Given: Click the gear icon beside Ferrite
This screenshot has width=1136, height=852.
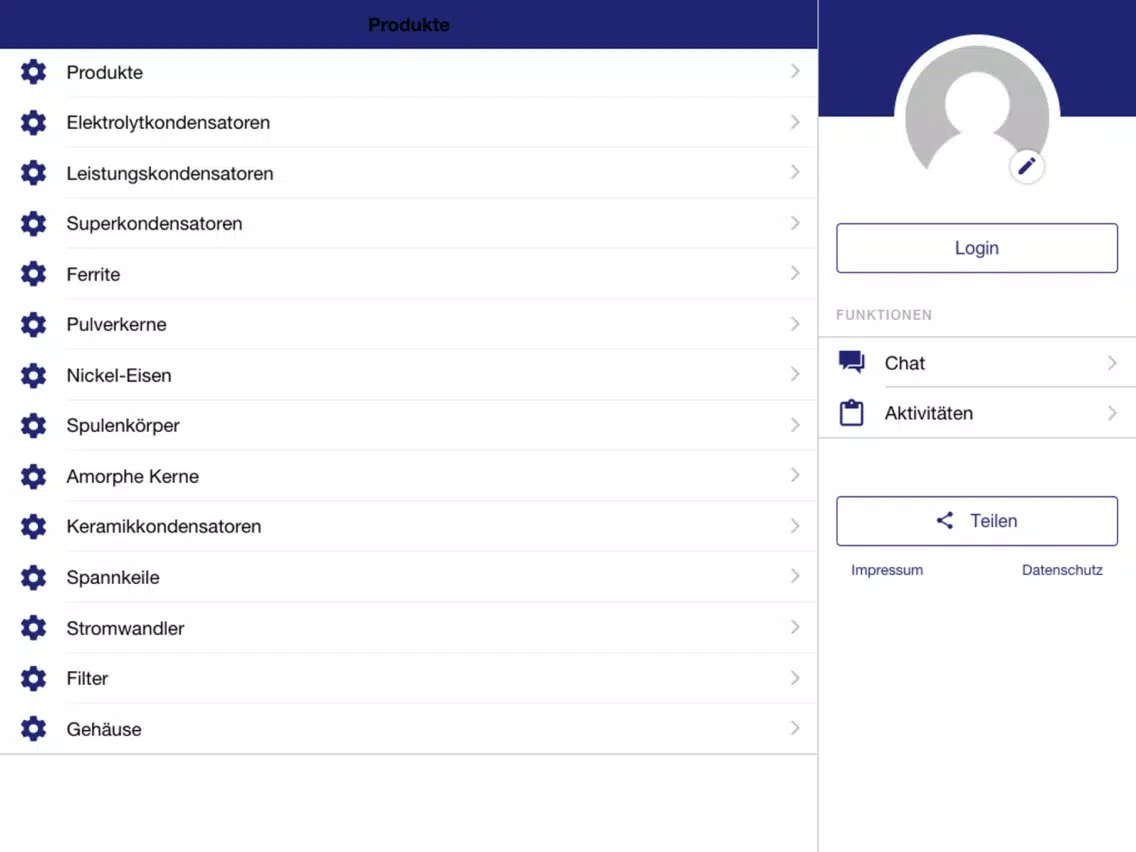Looking at the screenshot, I should [33, 274].
